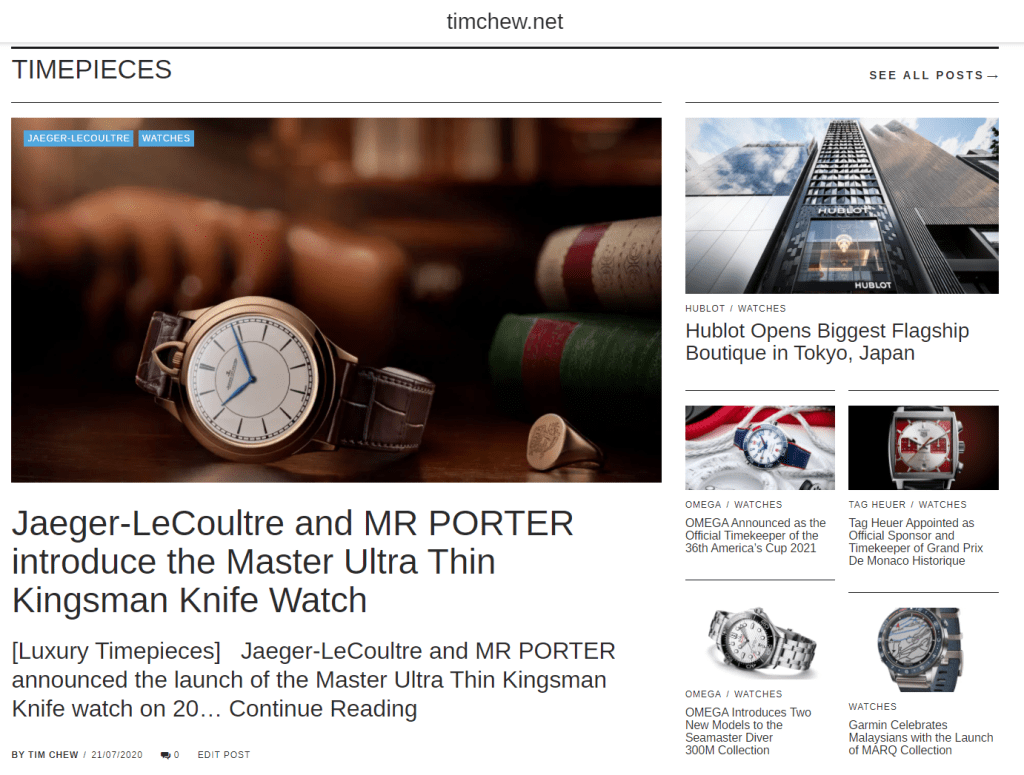Open the OMEGA America's Cup watch thumbnail
This screenshot has height=775, width=1024.
[760, 447]
